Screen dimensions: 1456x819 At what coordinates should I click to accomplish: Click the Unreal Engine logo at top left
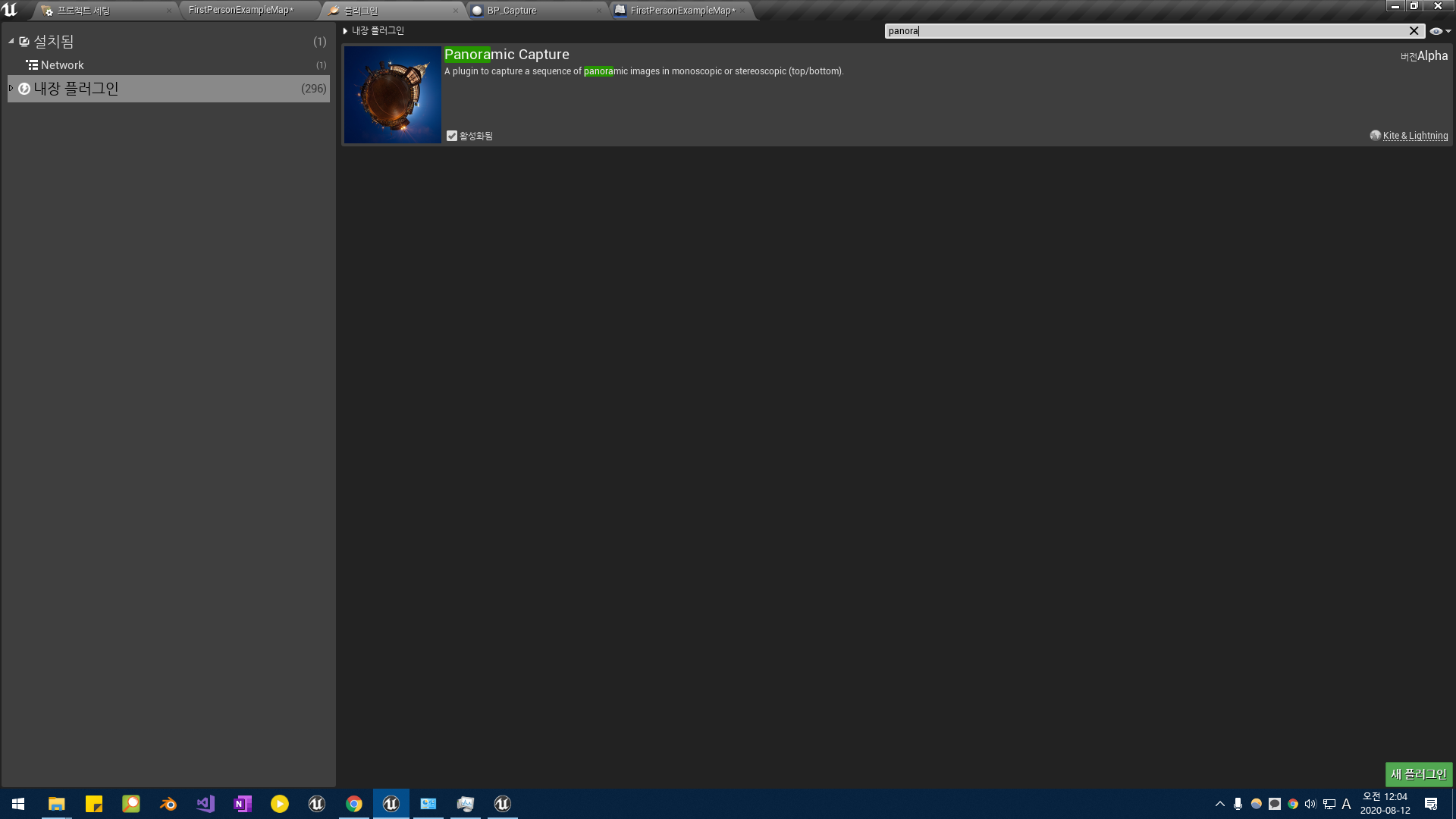tap(10, 10)
